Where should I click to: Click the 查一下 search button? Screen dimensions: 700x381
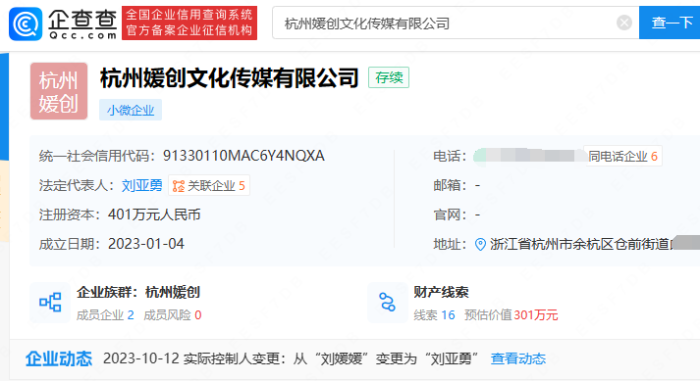(x=670, y=22)
